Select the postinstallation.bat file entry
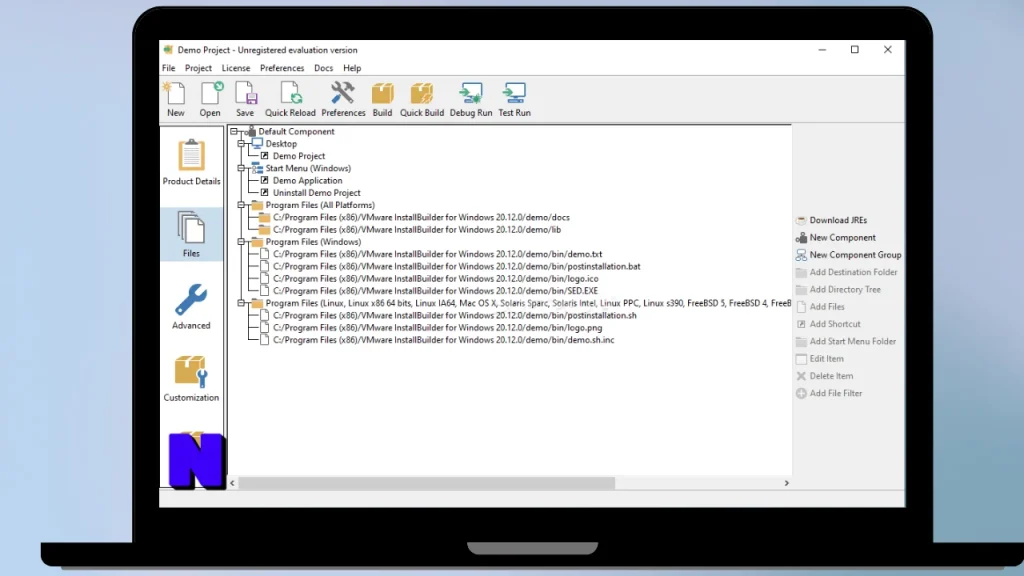This screenshot has height=576, width=1024. tap(456, 266)
